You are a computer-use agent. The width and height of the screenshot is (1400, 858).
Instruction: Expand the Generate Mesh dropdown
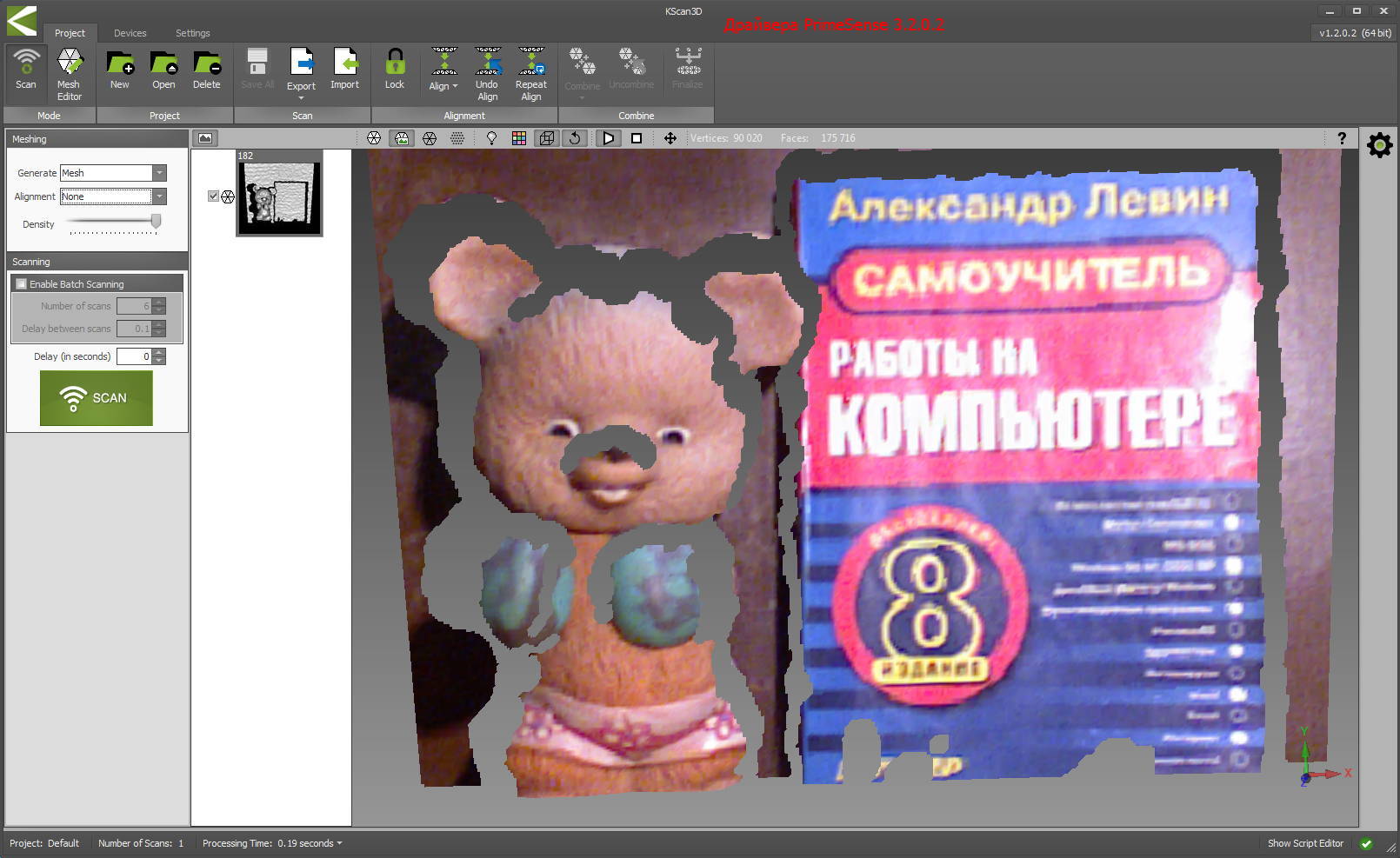(159, 173)
